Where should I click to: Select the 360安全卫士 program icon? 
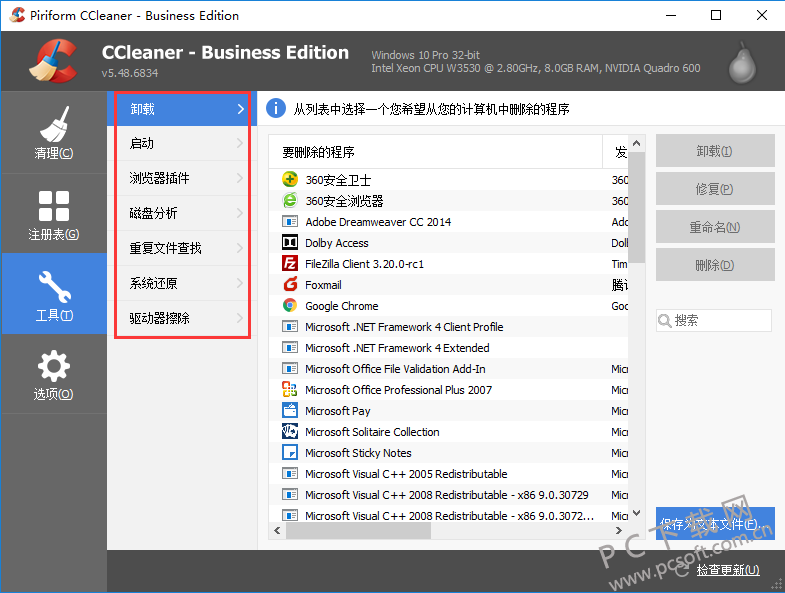click(x=290, y=179)
